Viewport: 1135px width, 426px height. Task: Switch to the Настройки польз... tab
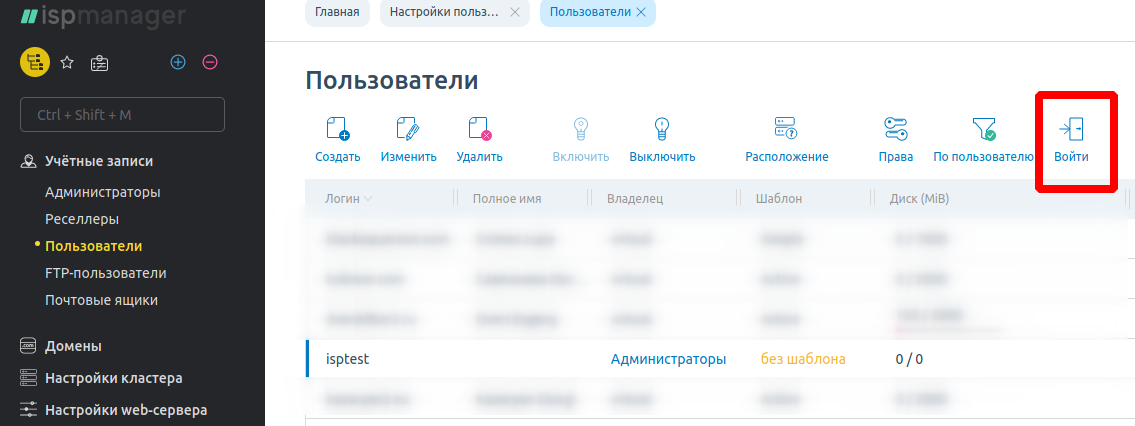pos(442,12)
